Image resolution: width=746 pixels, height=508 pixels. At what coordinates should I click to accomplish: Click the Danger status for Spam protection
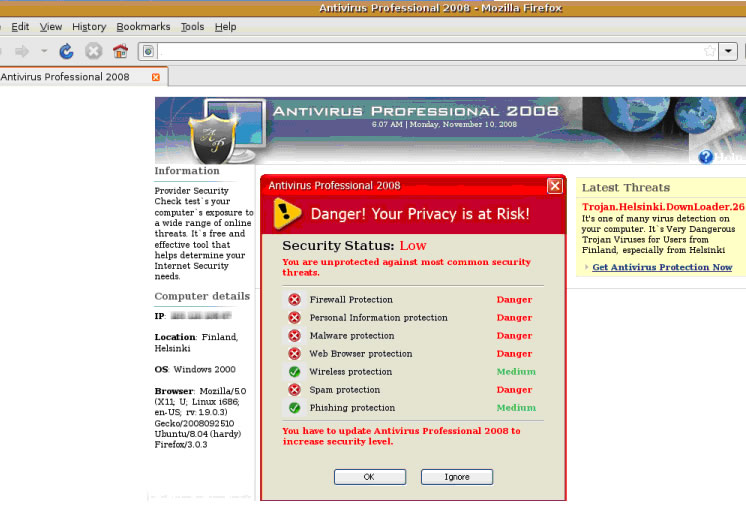[514, 390]
